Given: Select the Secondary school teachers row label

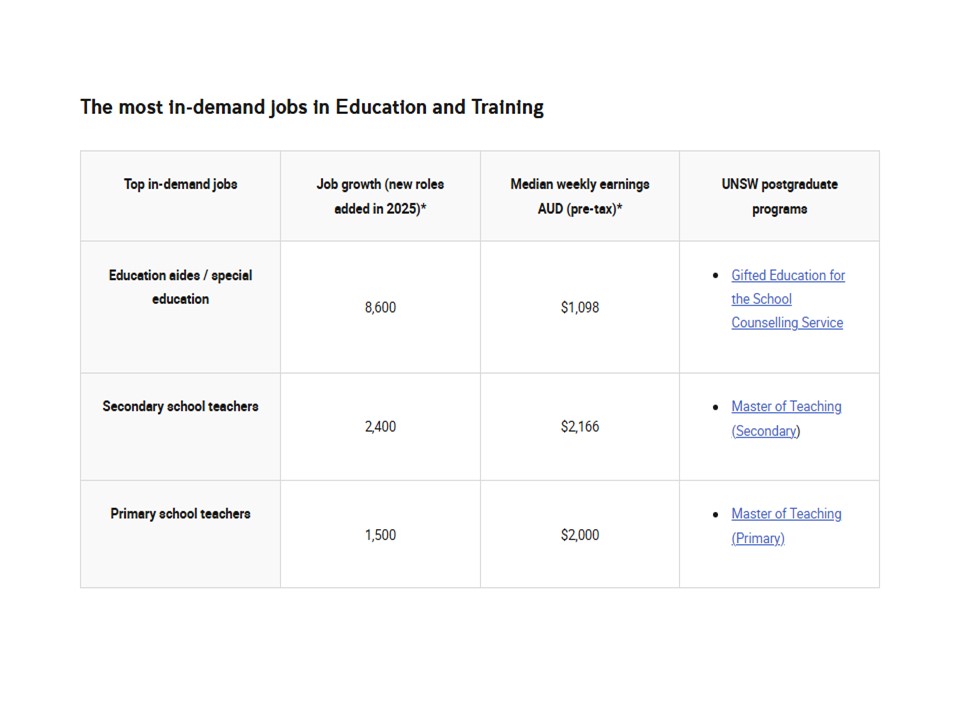Looking at the screenshot, I should [180, 407].
